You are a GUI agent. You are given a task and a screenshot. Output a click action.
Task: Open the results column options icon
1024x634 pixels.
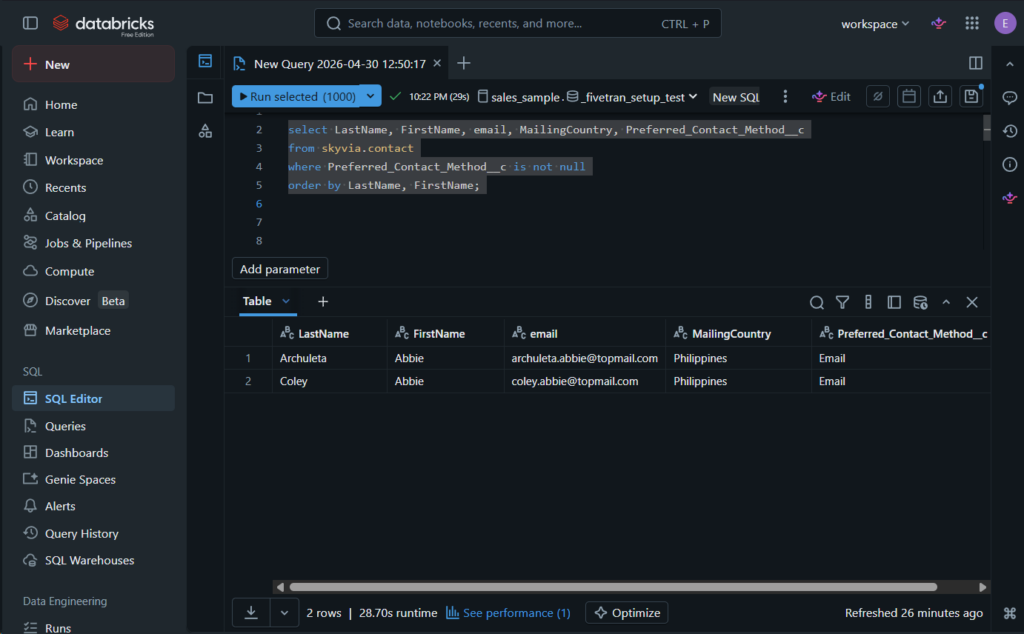pos(868,302)
